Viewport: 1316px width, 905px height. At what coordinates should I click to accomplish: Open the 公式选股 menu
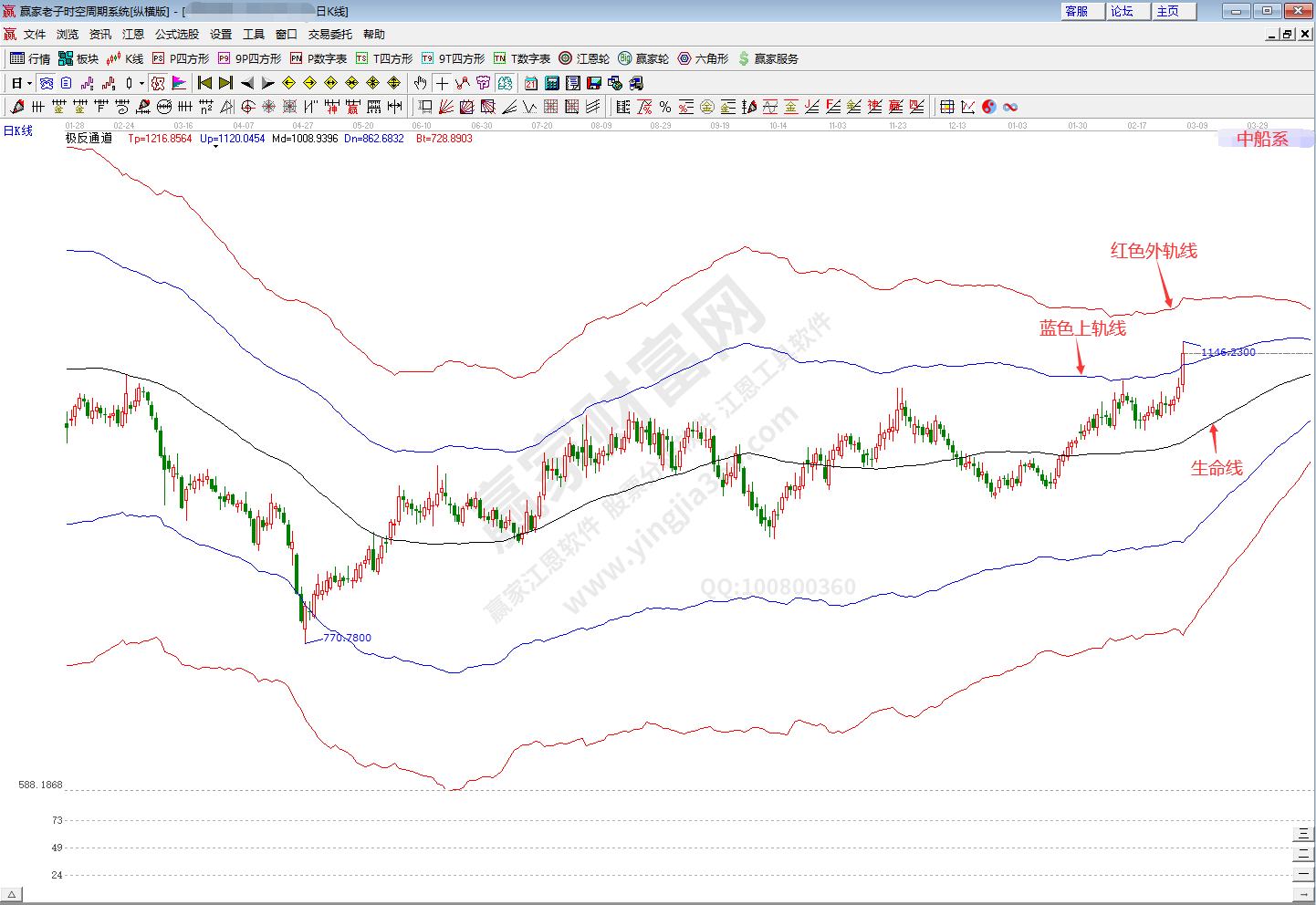coord(176,34)
